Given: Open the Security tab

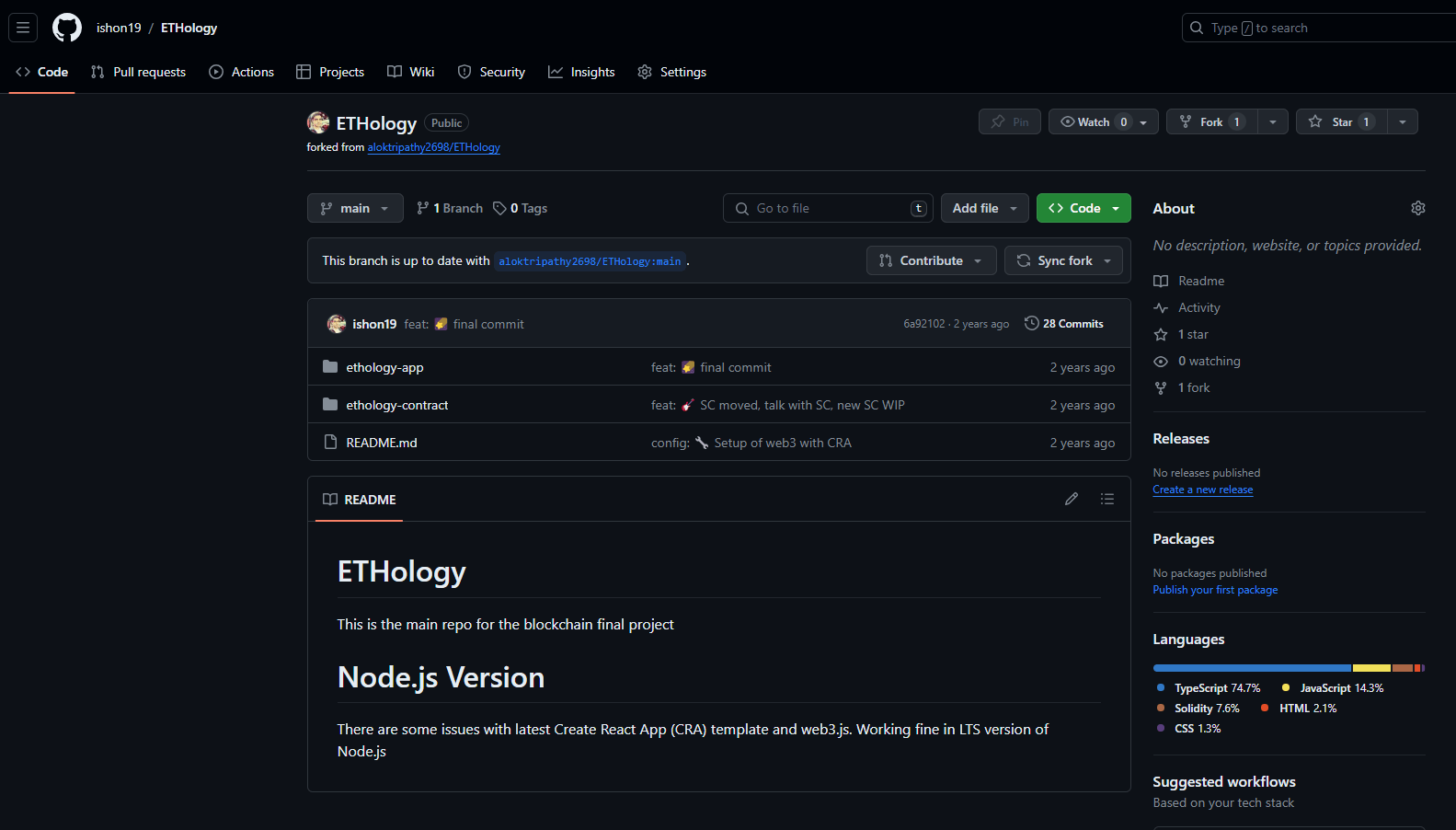Looking at the screenshot, I should (x=491, y=72).
